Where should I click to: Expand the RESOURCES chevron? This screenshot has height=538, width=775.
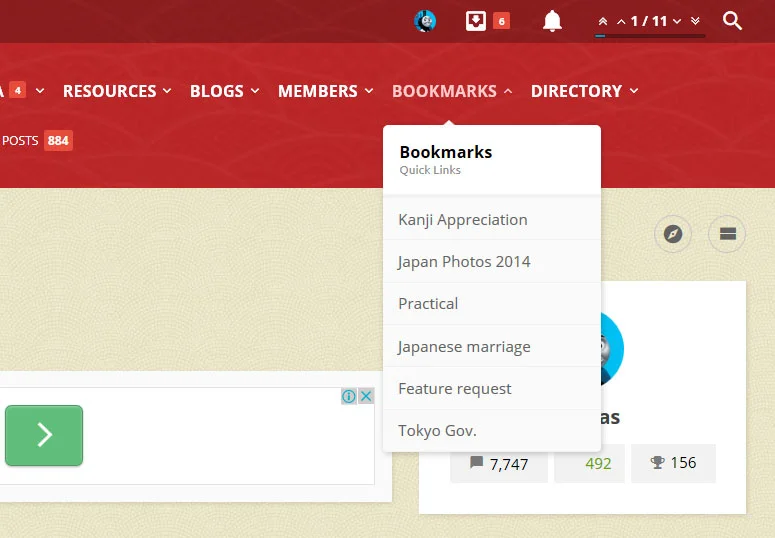167,90
